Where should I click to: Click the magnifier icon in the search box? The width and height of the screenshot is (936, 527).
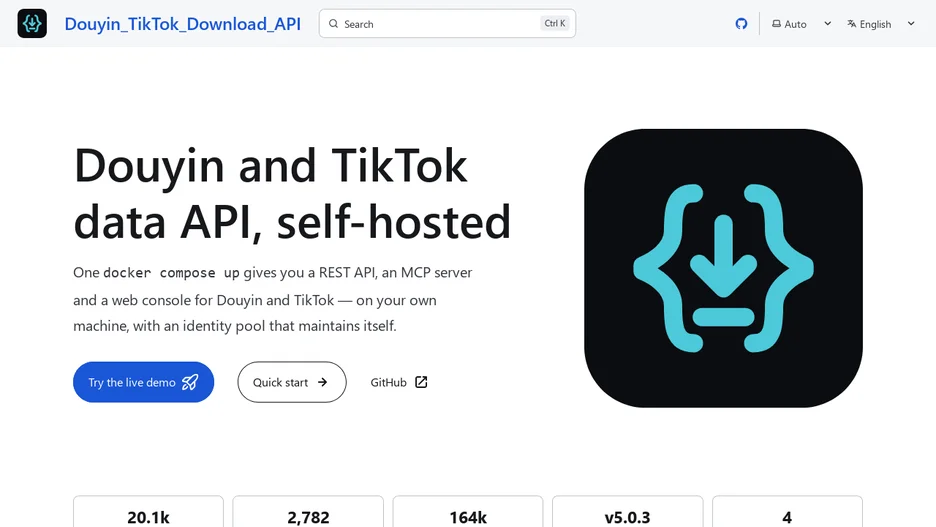[x=334, y=24]
